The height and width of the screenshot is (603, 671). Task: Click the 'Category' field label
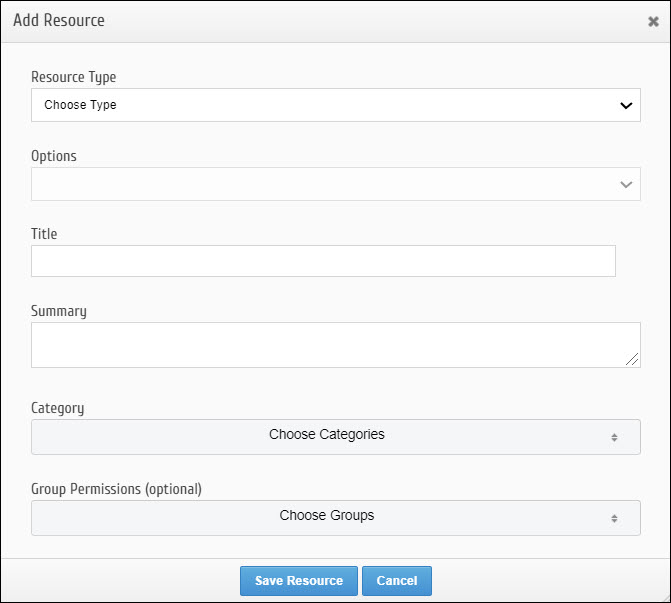[x=58, y=408]
